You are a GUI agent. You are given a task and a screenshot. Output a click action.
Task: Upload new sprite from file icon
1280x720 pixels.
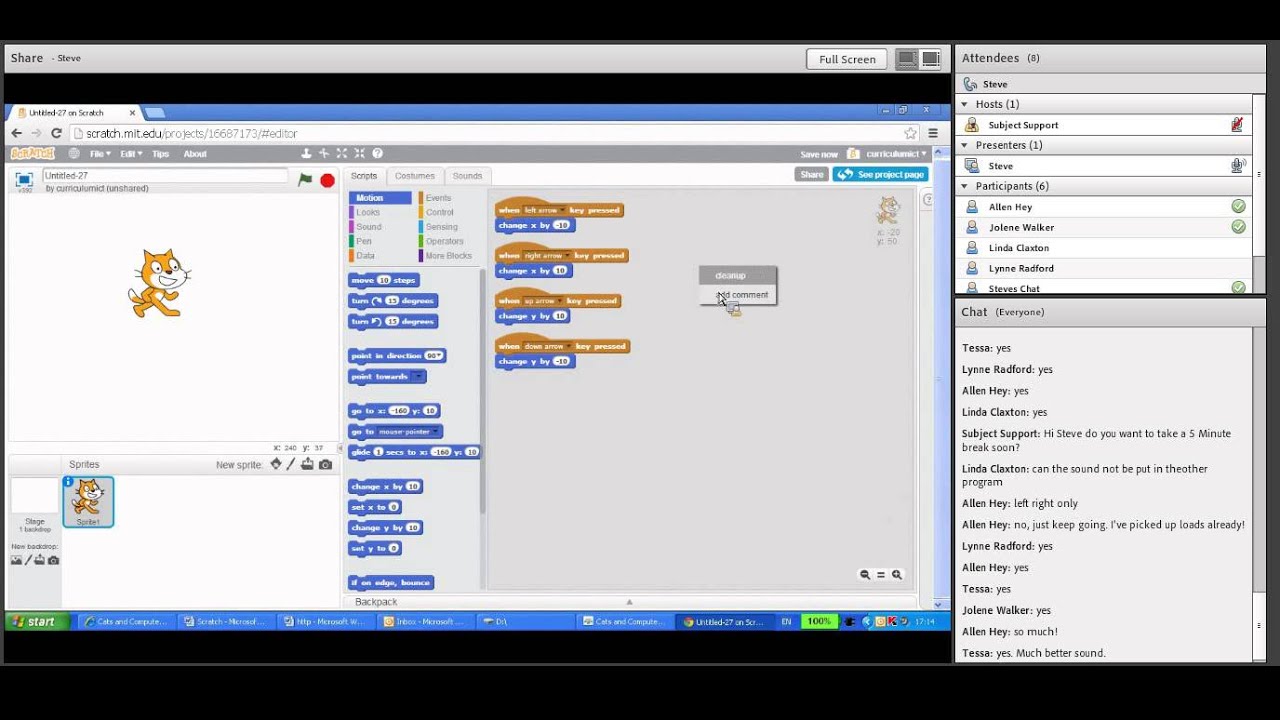pyautogui.click(x=307, y=464)
